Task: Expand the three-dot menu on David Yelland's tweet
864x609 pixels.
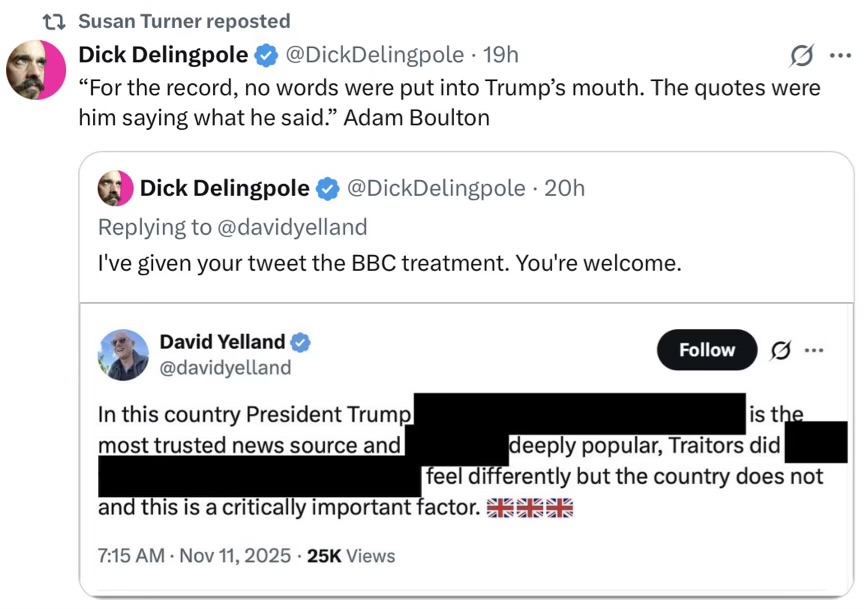Action: coord(814,350)
